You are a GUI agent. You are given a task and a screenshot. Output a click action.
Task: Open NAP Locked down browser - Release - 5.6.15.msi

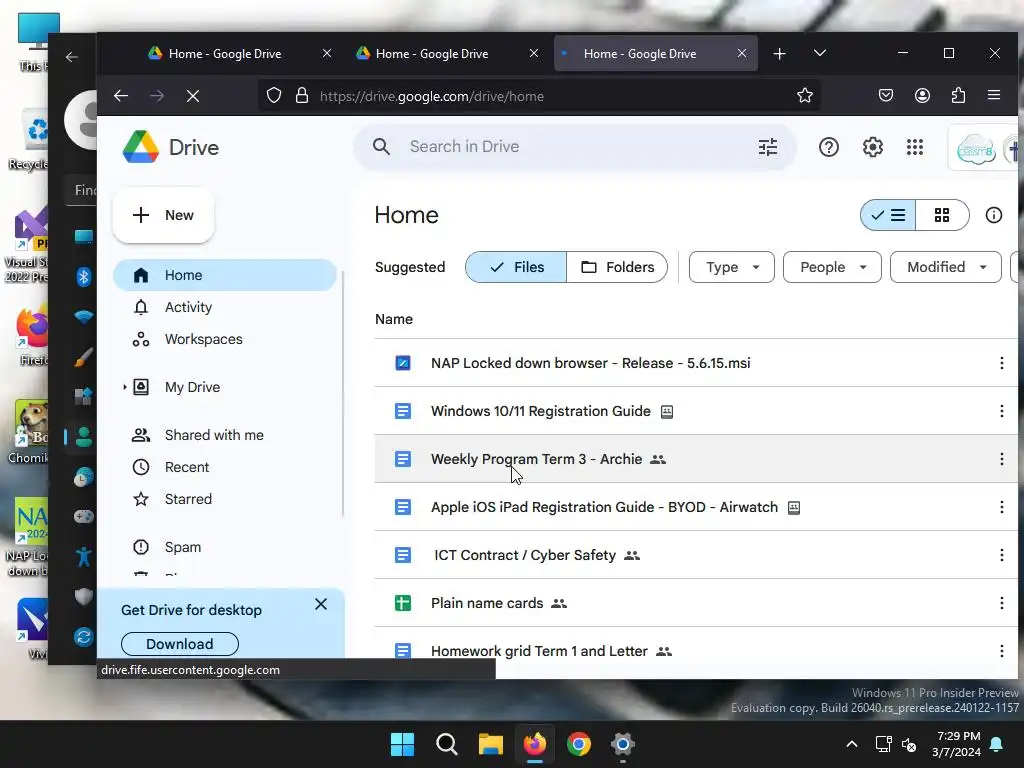point(590,363)
